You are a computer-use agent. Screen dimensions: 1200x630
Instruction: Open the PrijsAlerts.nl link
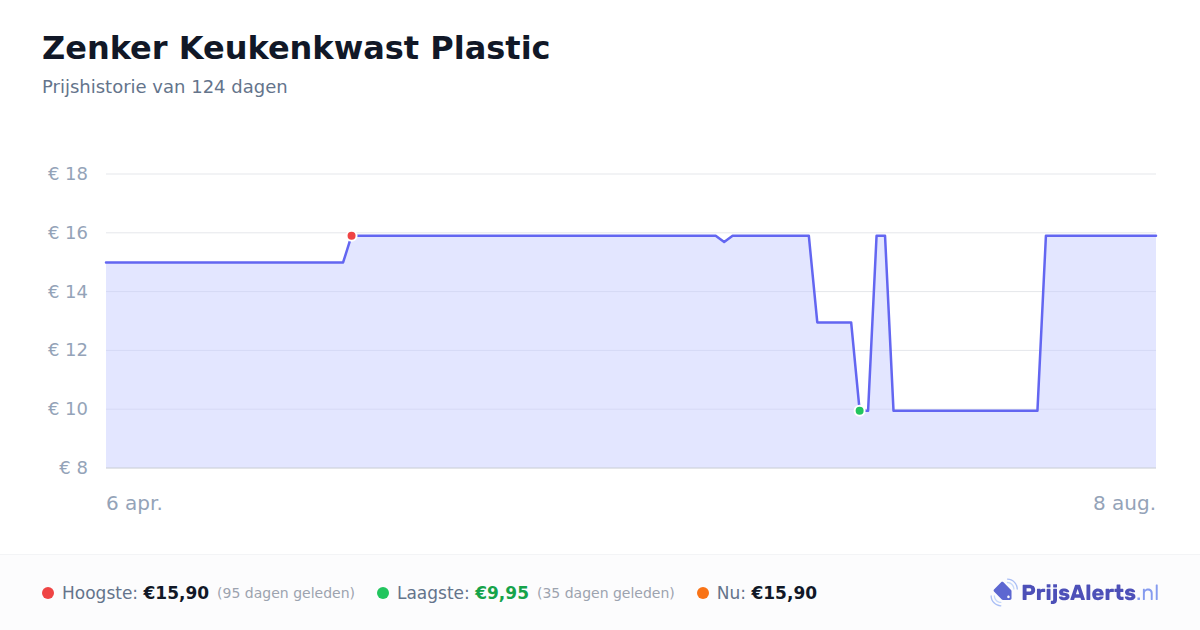click(x=1075, y=593)
